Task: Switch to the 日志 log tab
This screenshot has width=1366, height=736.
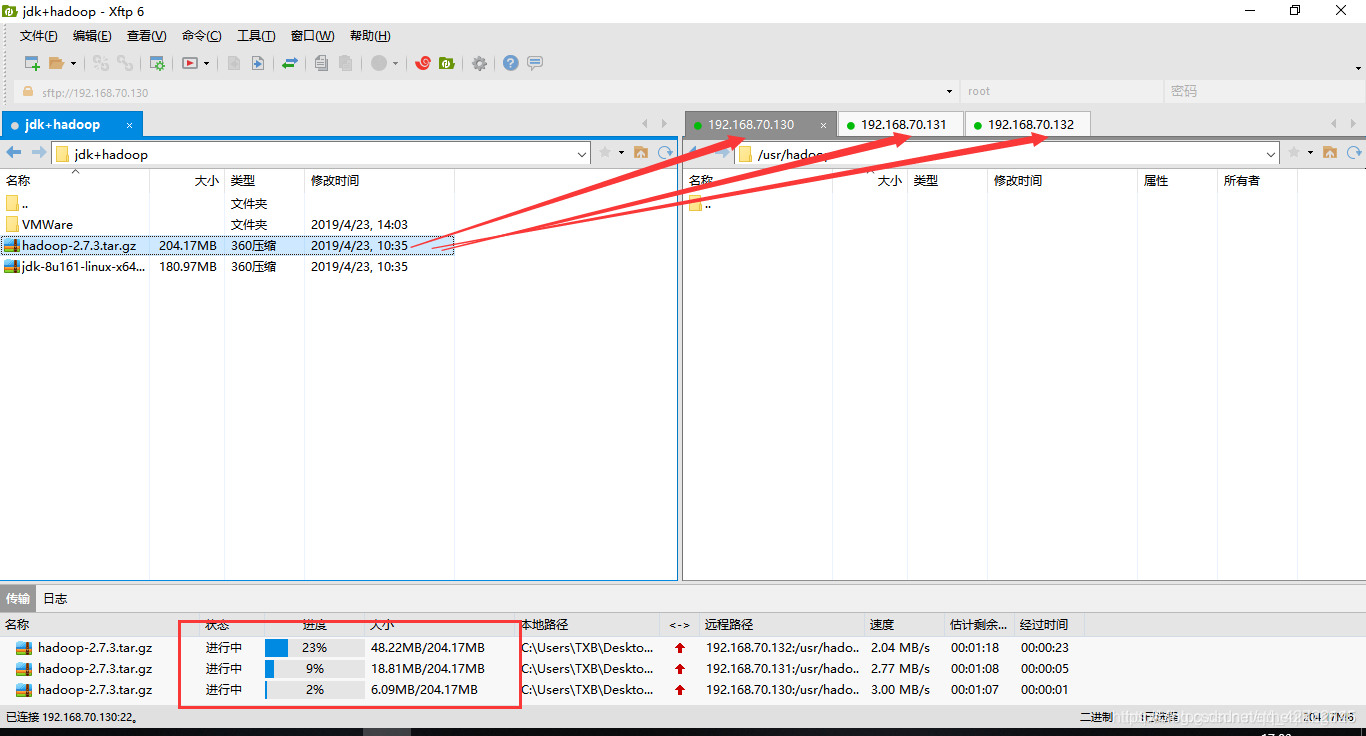Action: pos(55,599)
